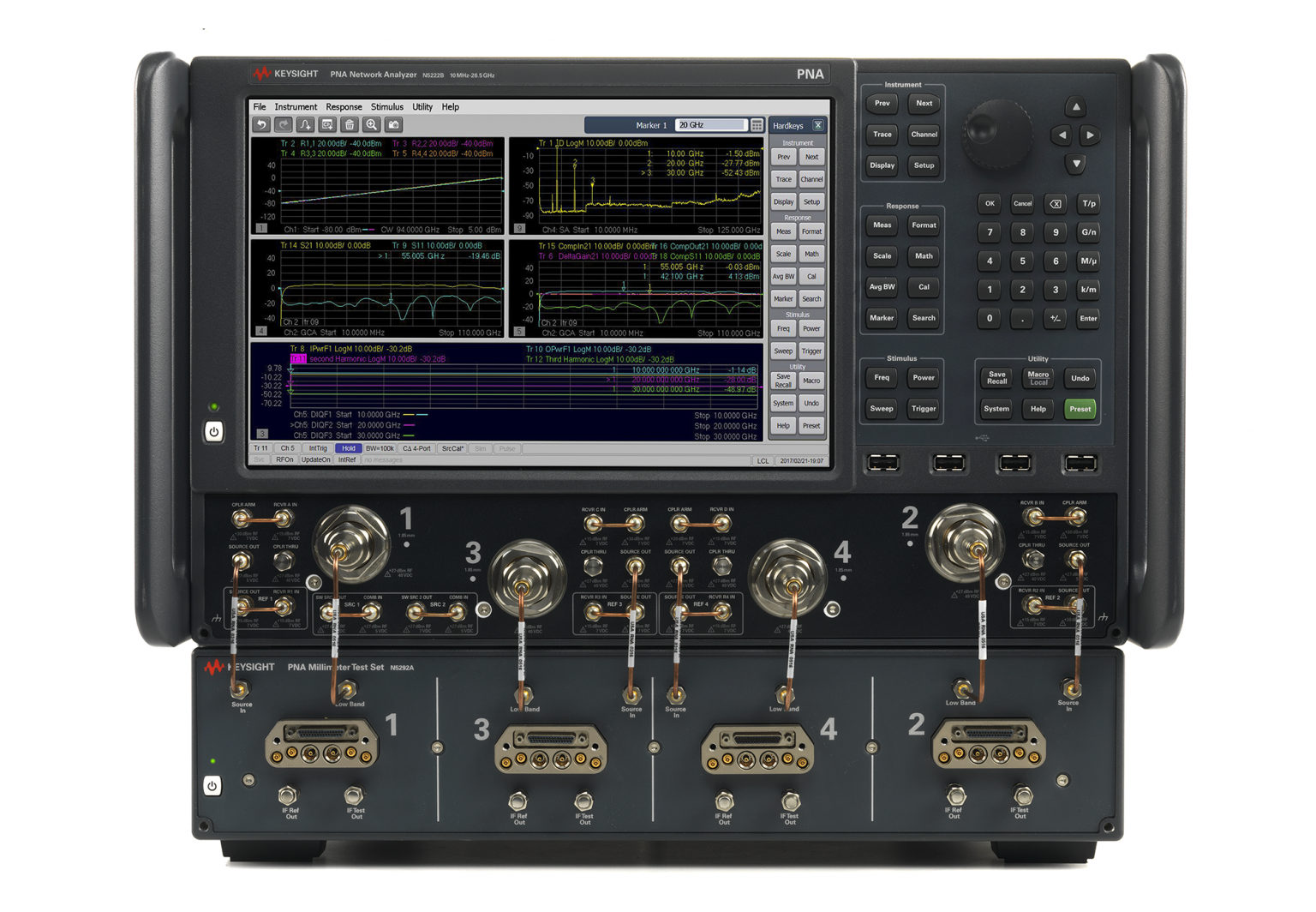The image size is (1316, 912).
Task: Click the camera screenshot toolbar icon
Action: [x=394, y=125]
